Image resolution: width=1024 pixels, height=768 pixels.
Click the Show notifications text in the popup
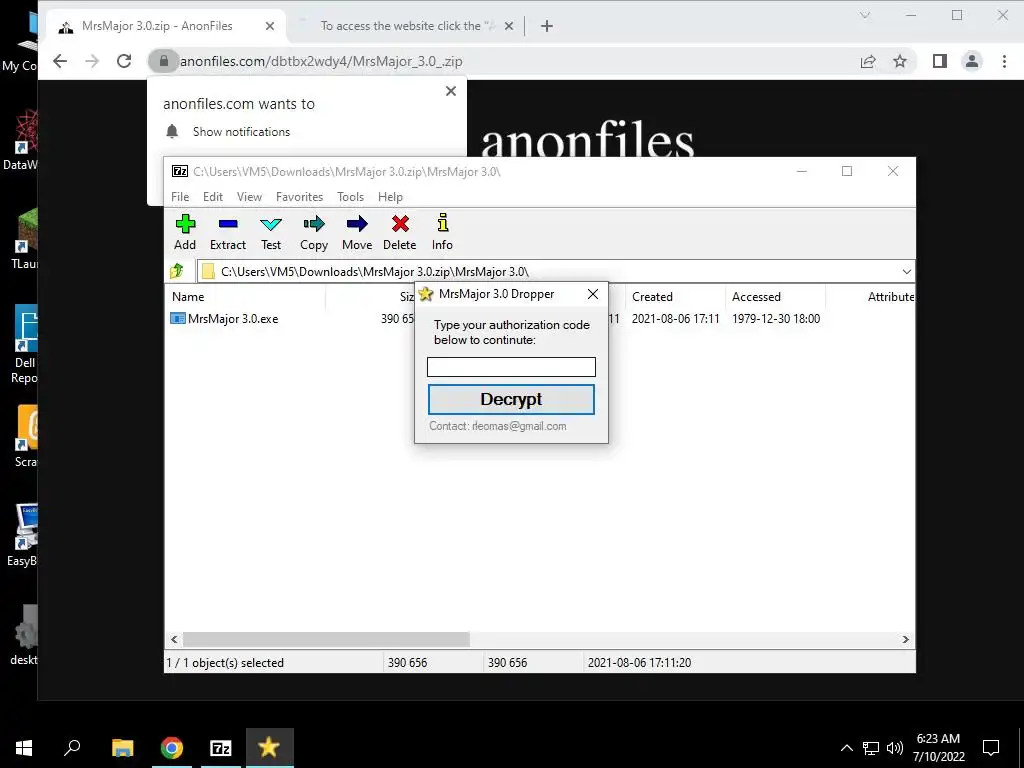point(242,132)
